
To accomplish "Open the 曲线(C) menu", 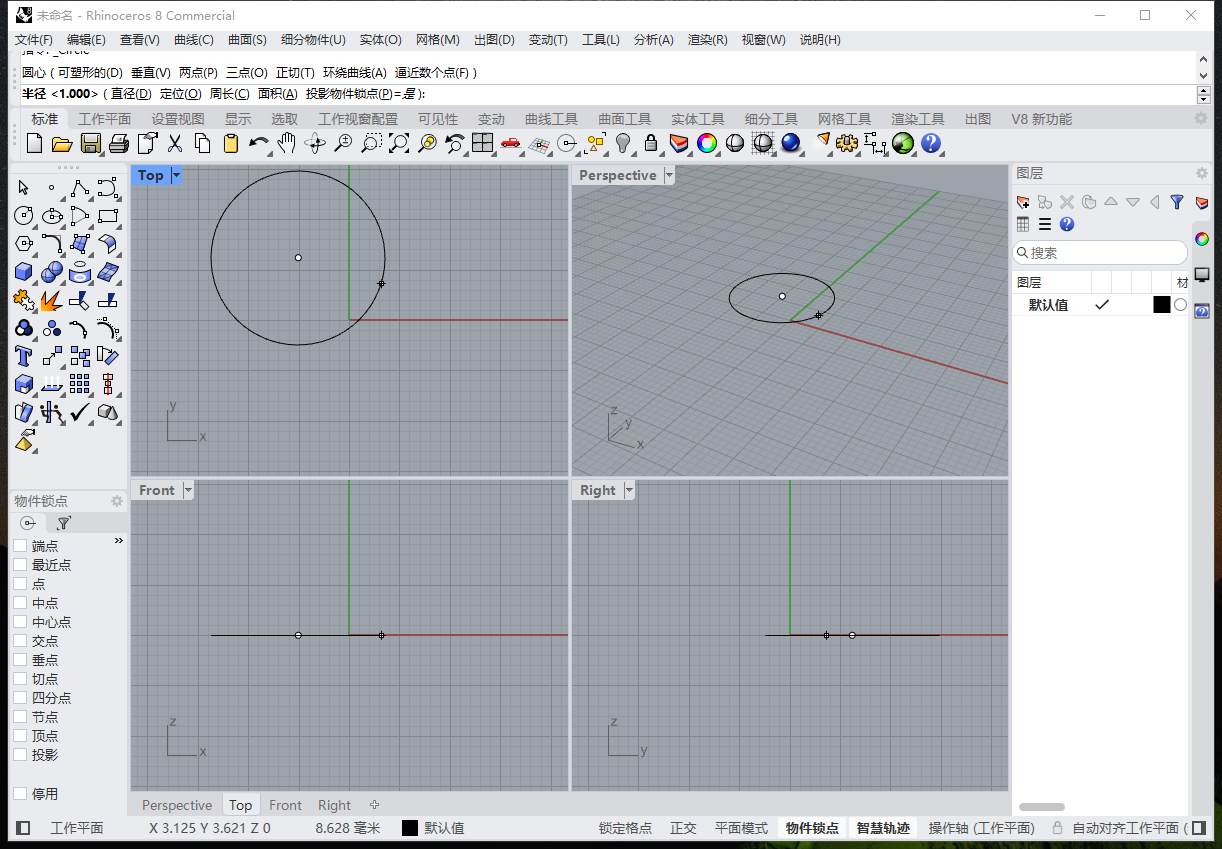I will coord(194,40).
